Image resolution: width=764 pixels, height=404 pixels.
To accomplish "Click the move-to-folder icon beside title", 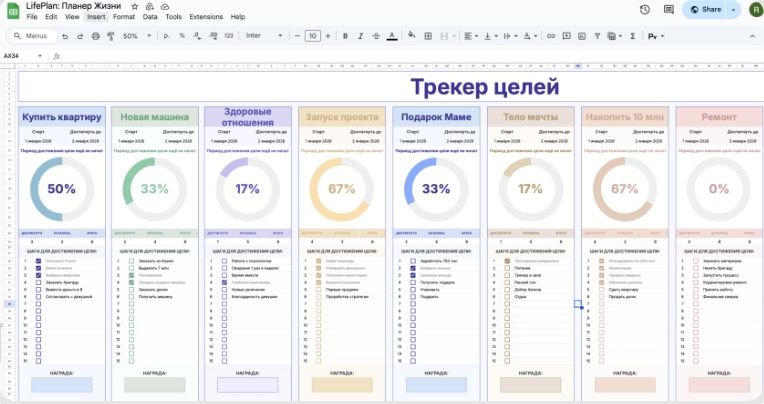I will click(150, 7).
